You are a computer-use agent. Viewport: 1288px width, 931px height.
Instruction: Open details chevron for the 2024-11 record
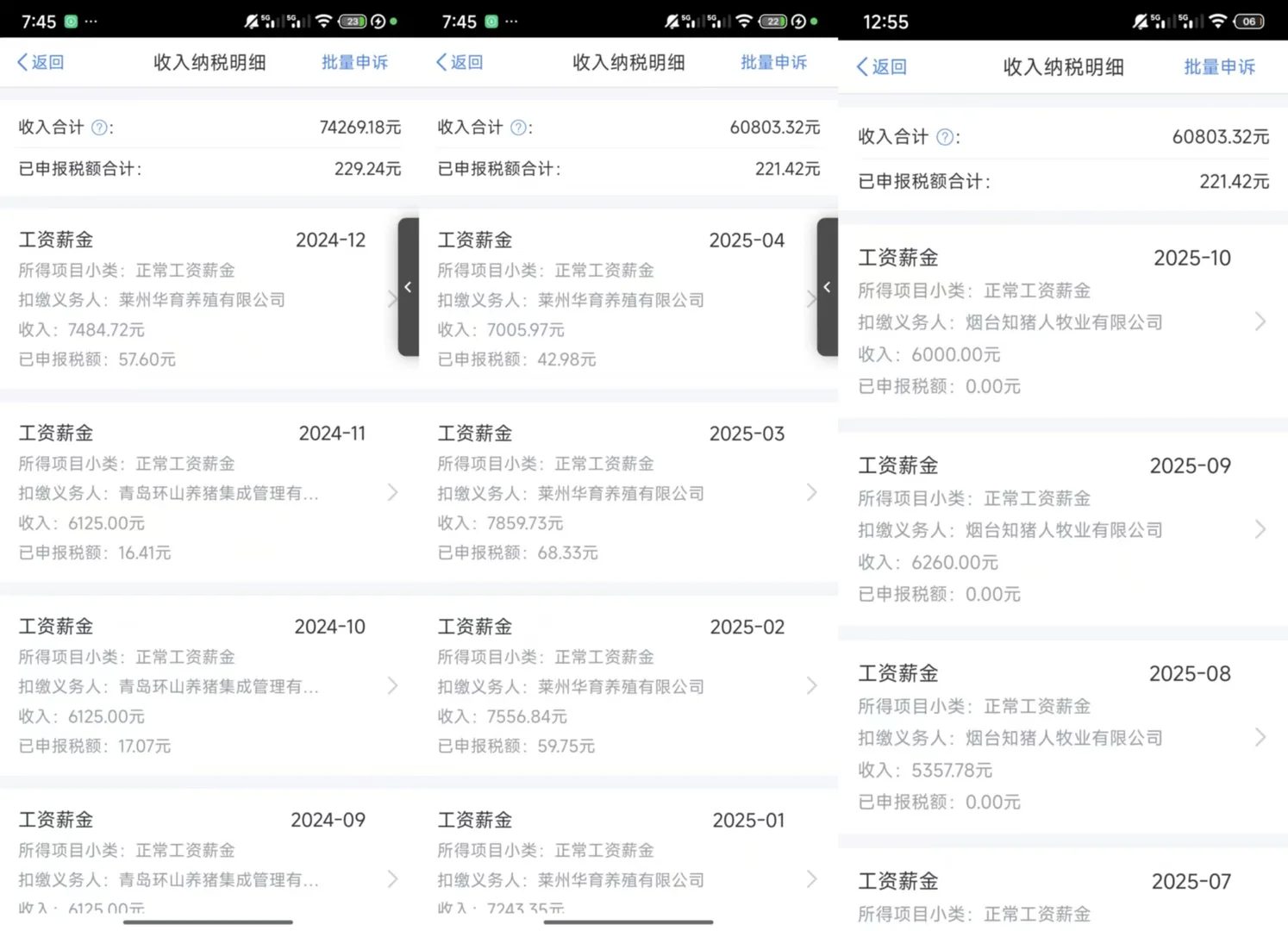[x=392, y=492]
